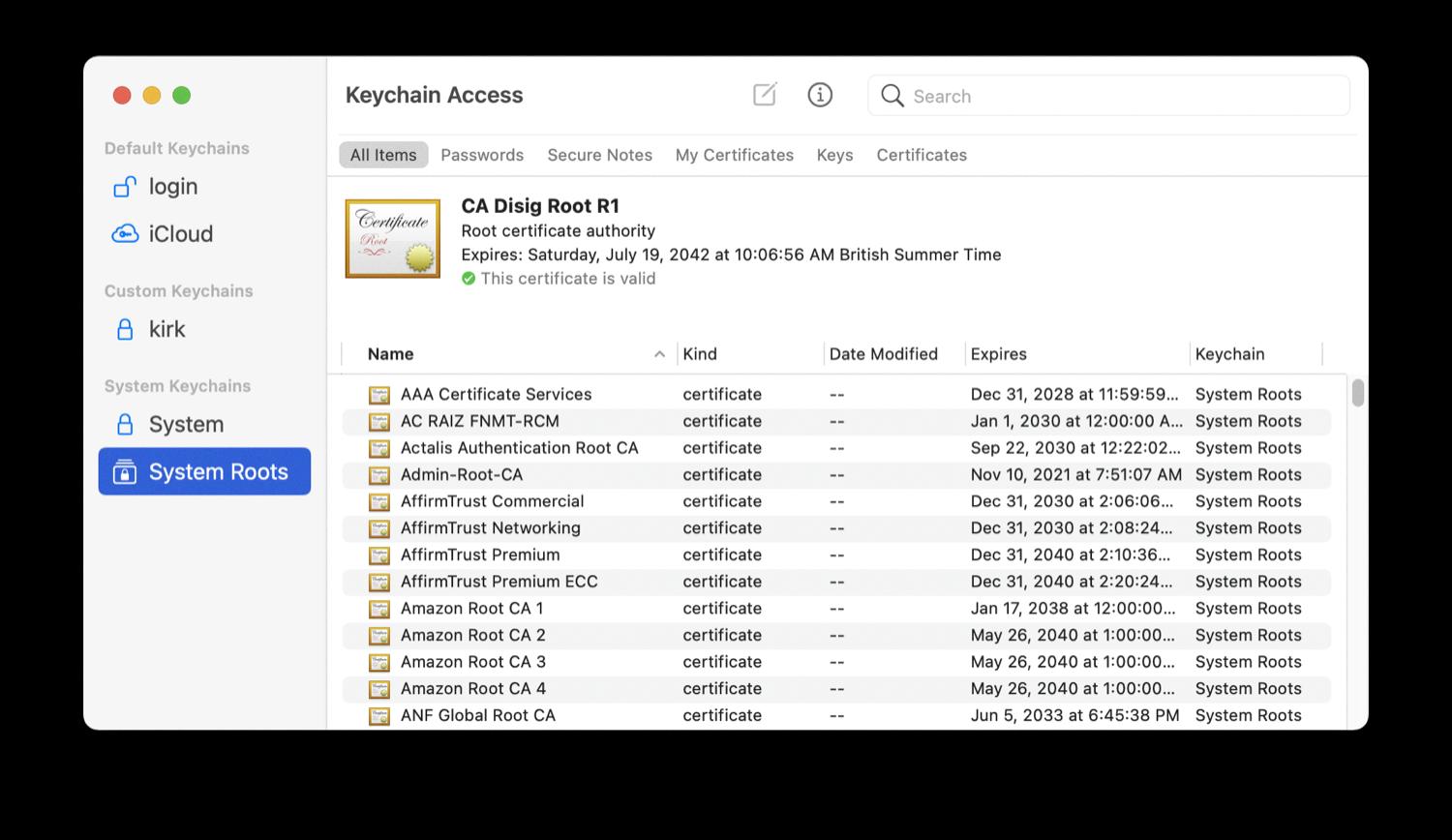The height and width of the screenshot is (840, 1452).
Task: Select the Keys tab
Action: (833, 155)
